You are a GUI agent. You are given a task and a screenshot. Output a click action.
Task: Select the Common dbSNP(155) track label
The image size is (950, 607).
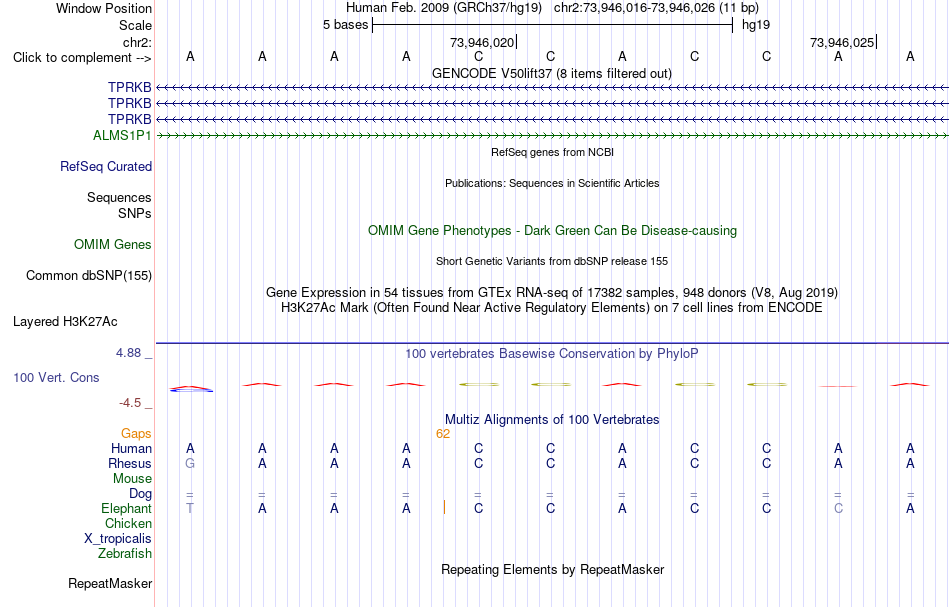click(89, 275)
